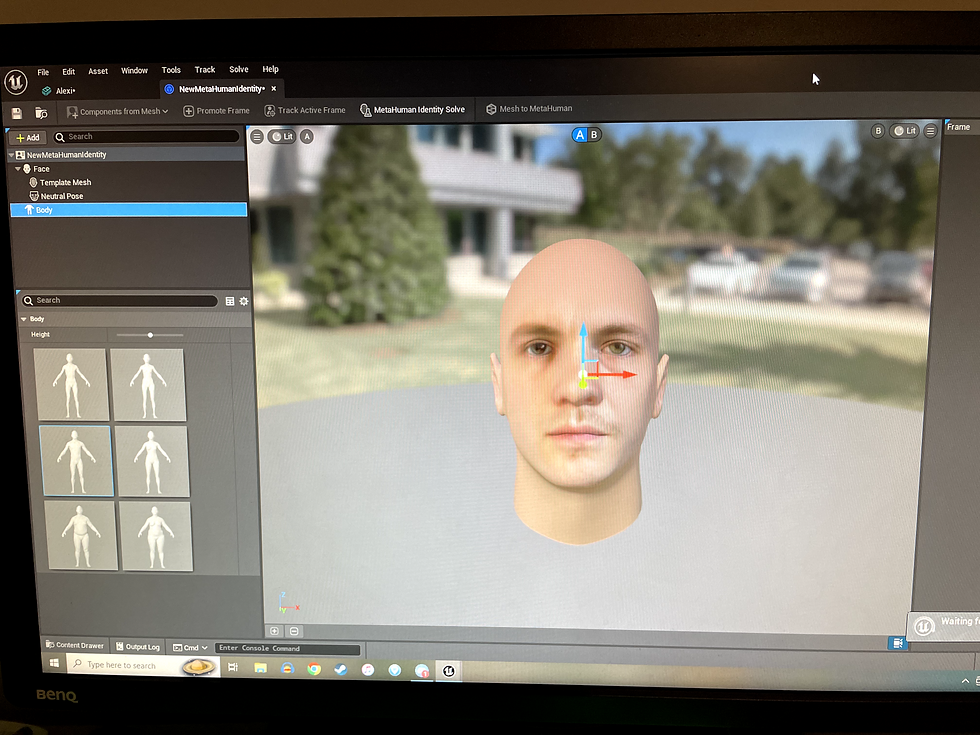Open Steam from the taskbar

(x=341, y=669)
